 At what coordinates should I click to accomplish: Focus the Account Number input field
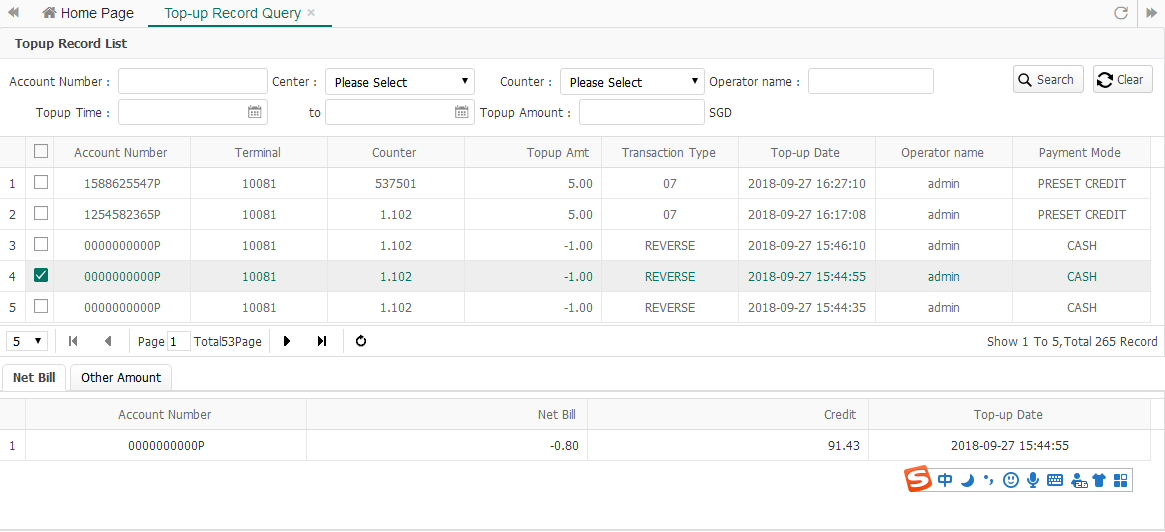click(x=192, y=81)
